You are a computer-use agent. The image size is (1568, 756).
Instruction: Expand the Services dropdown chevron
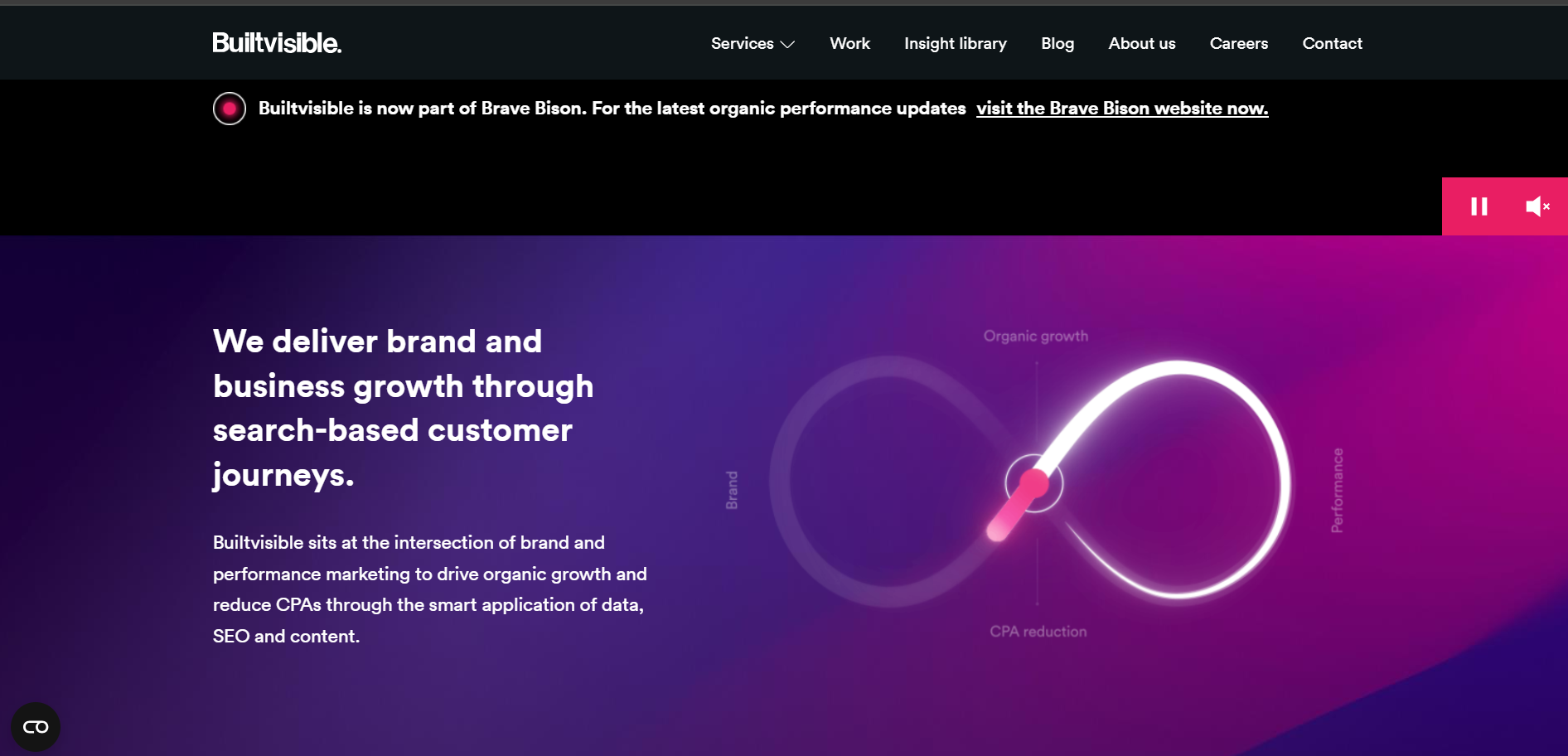pyautogui.click(x=788, y=45)
